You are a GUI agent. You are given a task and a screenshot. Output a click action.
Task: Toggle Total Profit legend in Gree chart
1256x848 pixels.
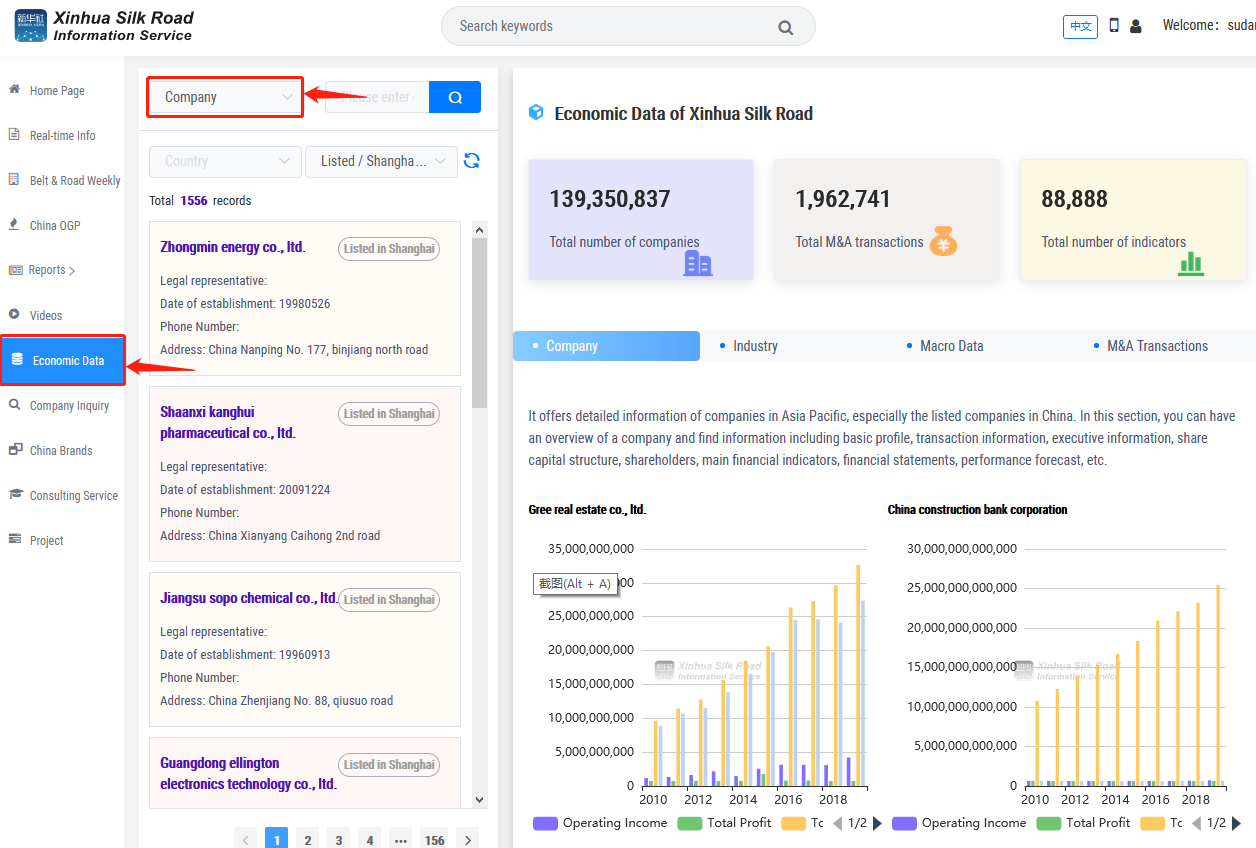pyautogui.click(x=725, y=823)
